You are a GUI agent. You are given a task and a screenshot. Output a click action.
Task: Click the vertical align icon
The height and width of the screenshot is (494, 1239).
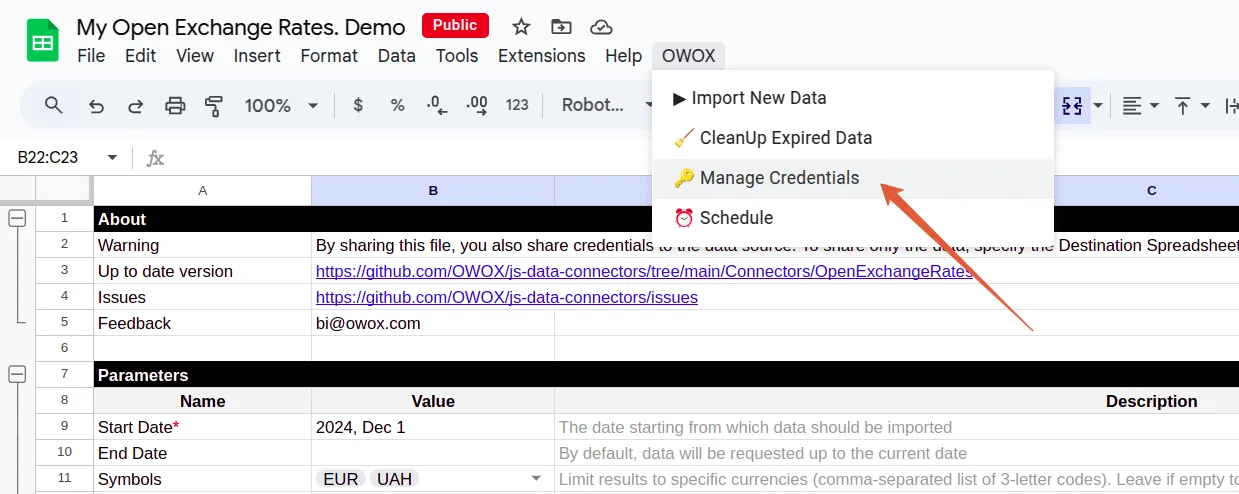click(x=1183, y=105)
